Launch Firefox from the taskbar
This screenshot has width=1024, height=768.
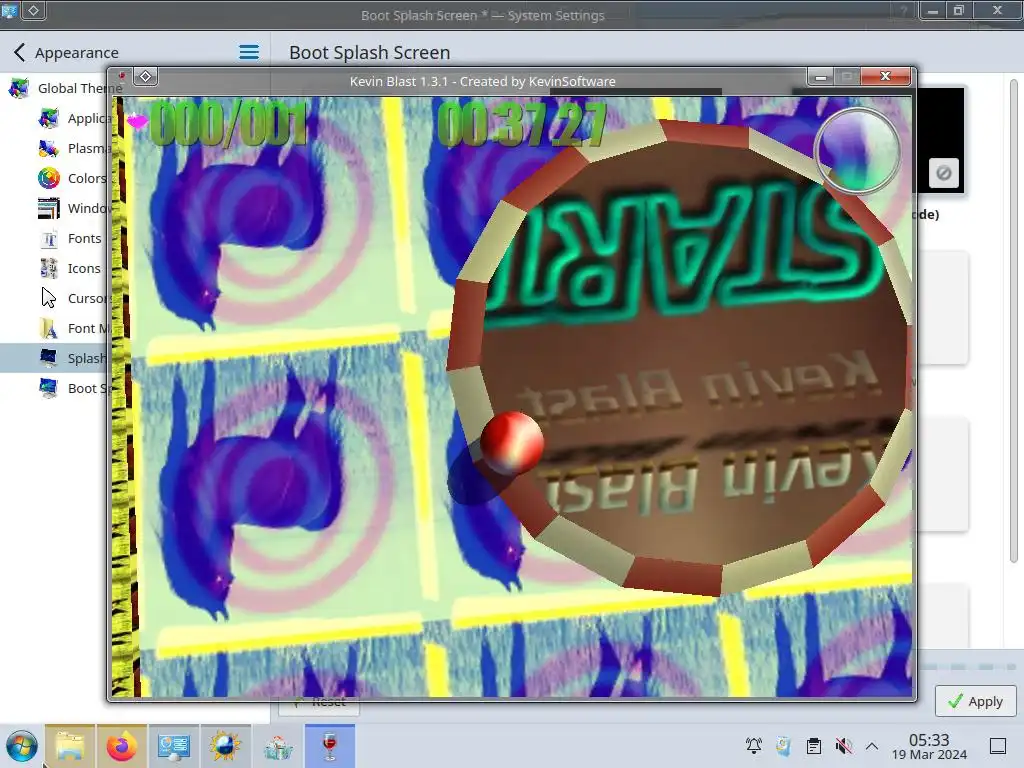(x=121, y=746)
